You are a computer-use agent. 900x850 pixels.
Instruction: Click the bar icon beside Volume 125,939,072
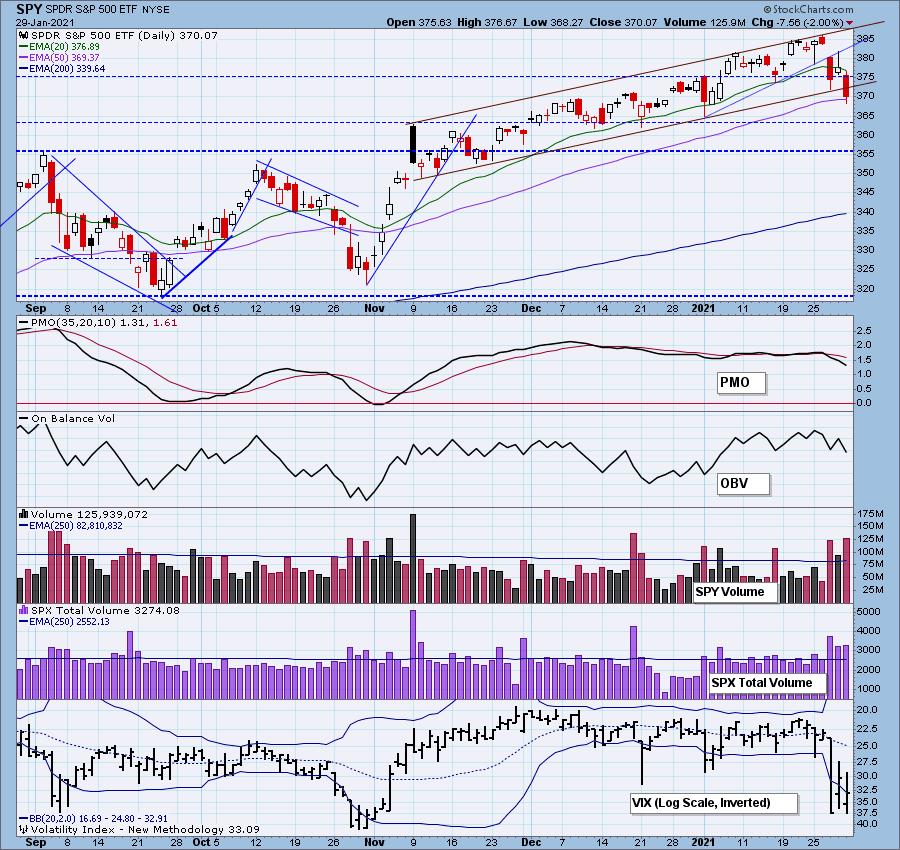click(x=24, y=514)
